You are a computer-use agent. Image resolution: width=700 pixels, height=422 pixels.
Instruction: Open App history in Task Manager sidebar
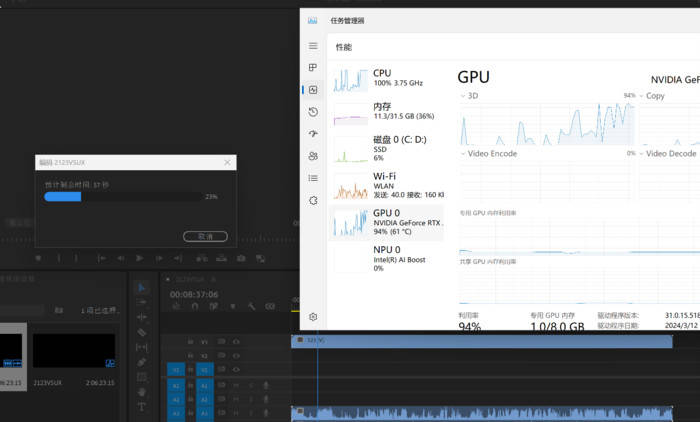313,112
